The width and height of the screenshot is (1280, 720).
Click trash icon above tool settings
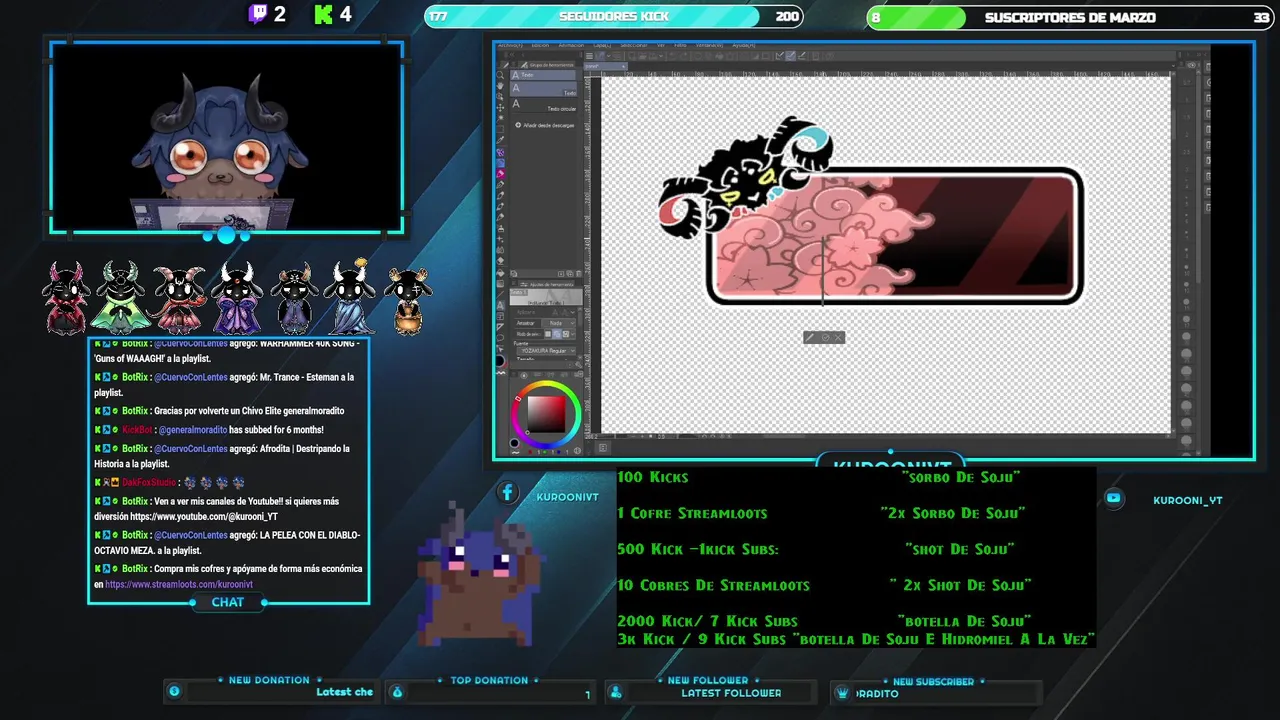tap(579, 273)
